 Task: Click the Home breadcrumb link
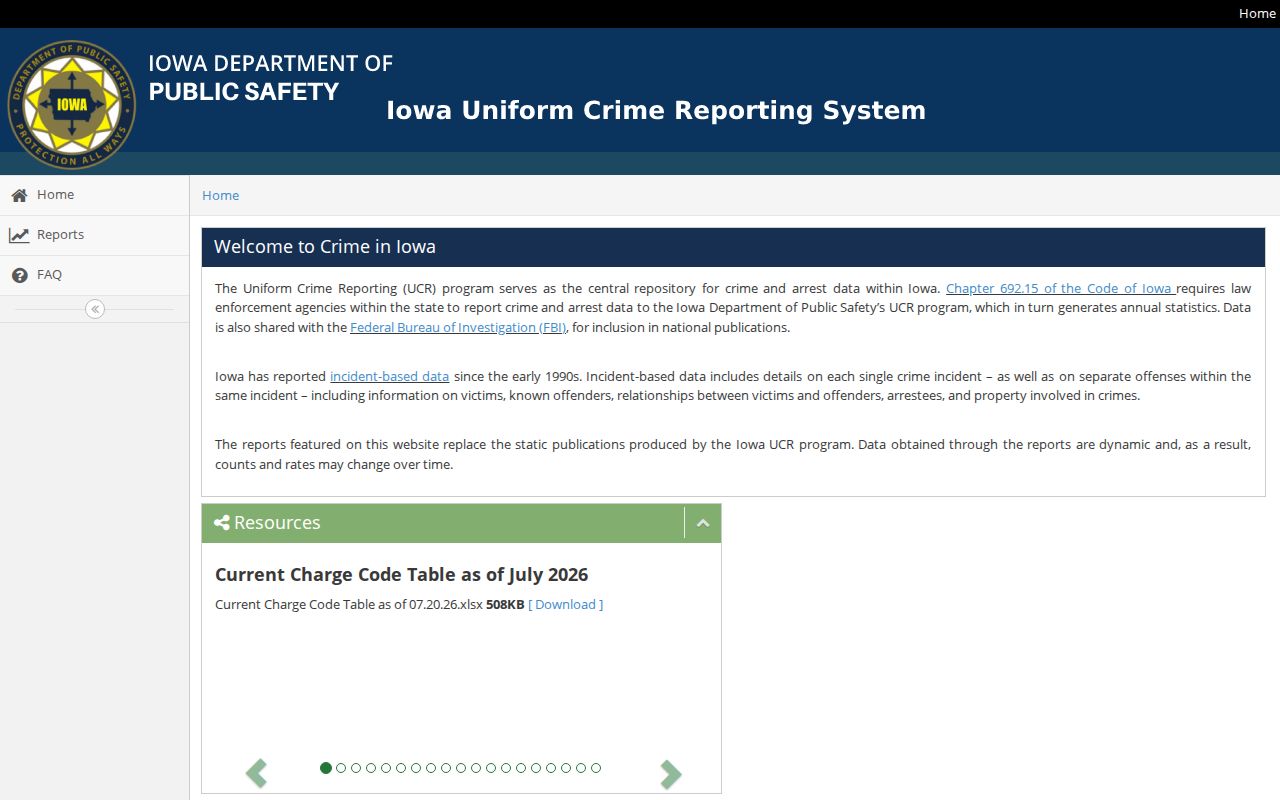coord(221,195)
